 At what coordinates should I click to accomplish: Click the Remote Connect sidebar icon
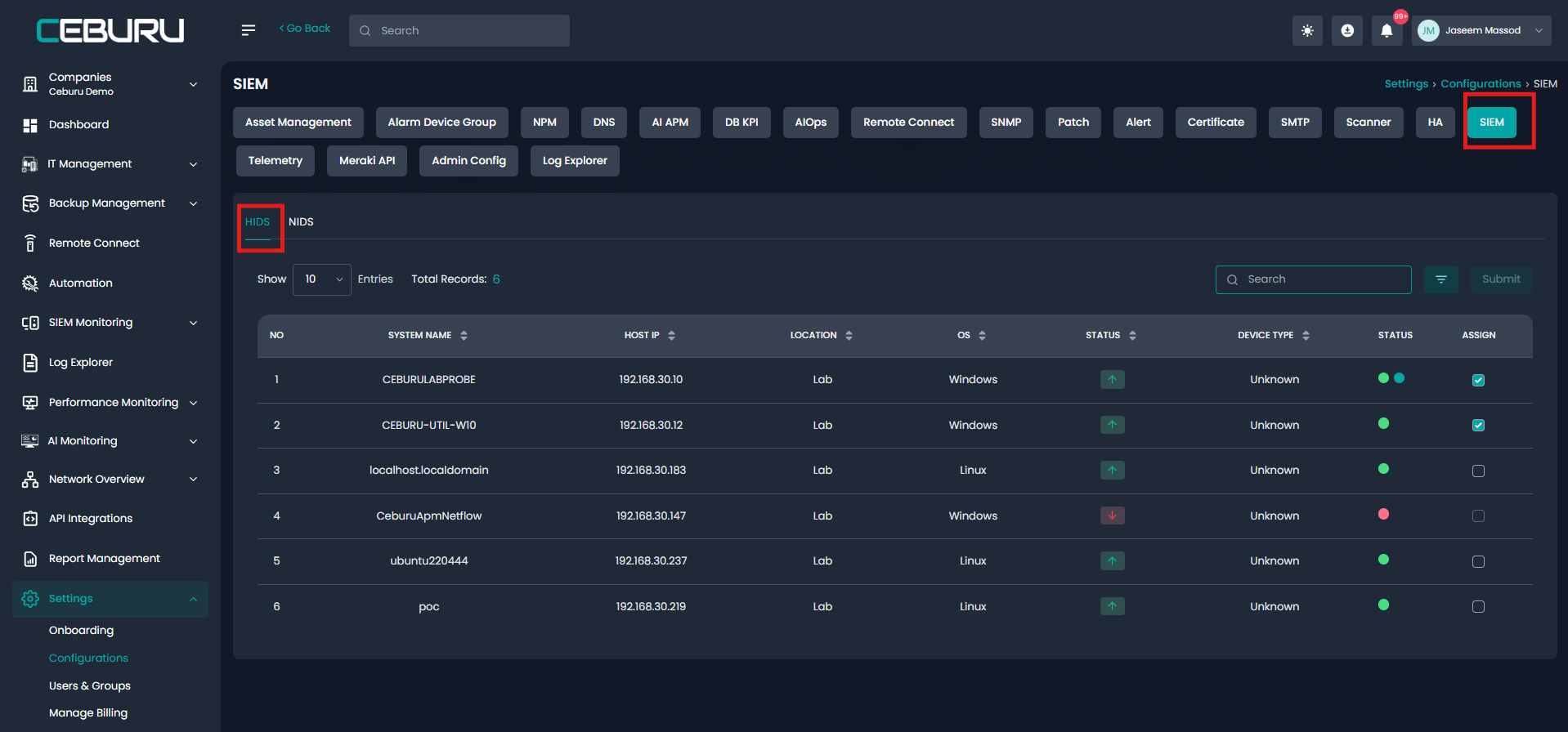30,243
